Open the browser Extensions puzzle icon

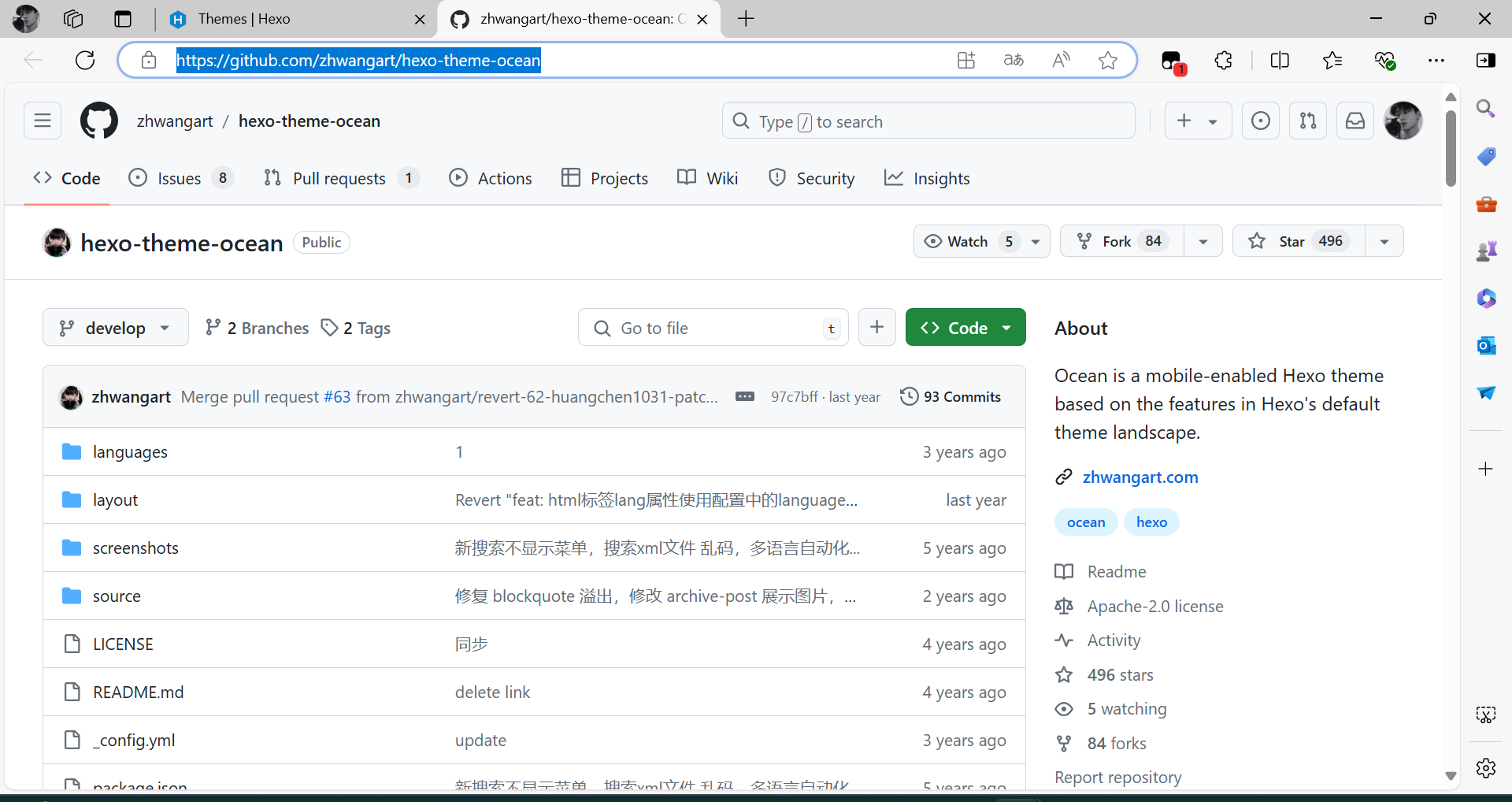1223,60
